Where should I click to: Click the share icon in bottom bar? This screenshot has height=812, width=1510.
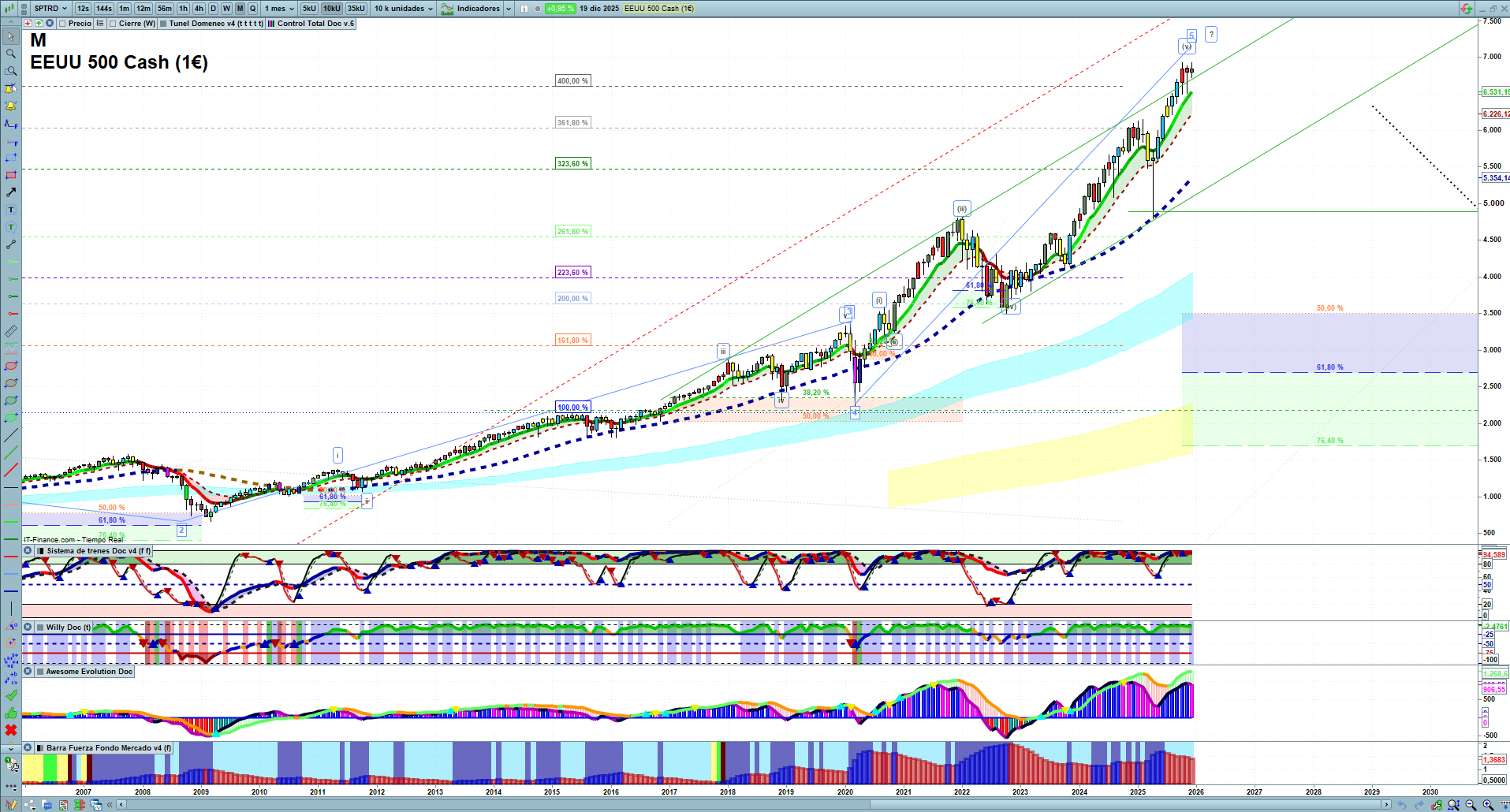pyautogui.click(x=30, y=805)
